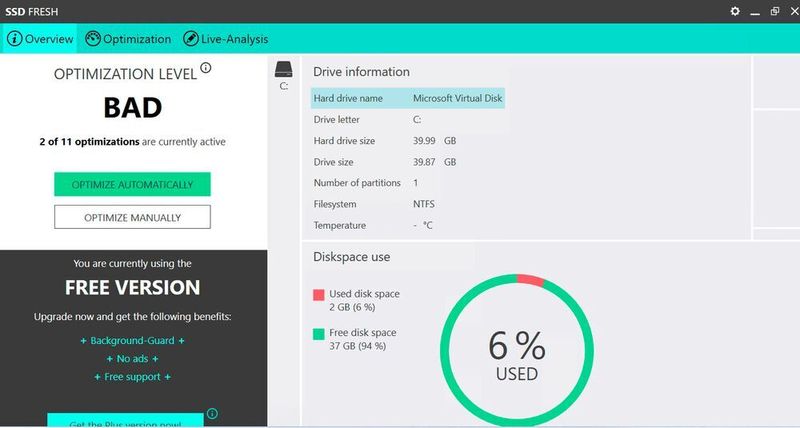Click the red segment of usage ring
The image size is (800, 428).
tap(531, 280)
